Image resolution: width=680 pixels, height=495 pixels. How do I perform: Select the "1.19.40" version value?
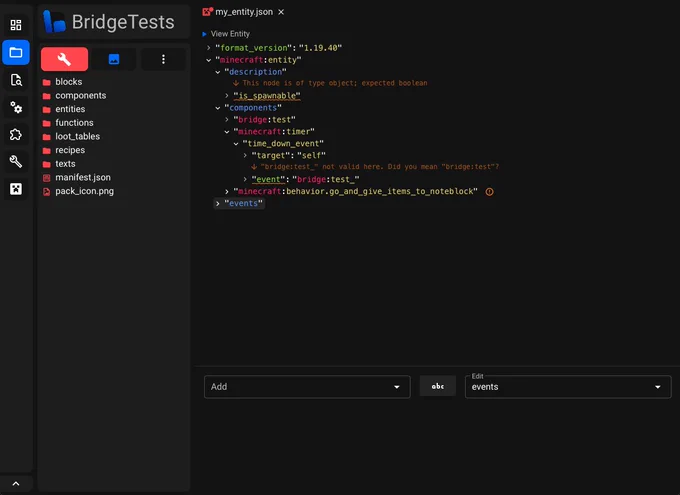[x=320, y=48]
